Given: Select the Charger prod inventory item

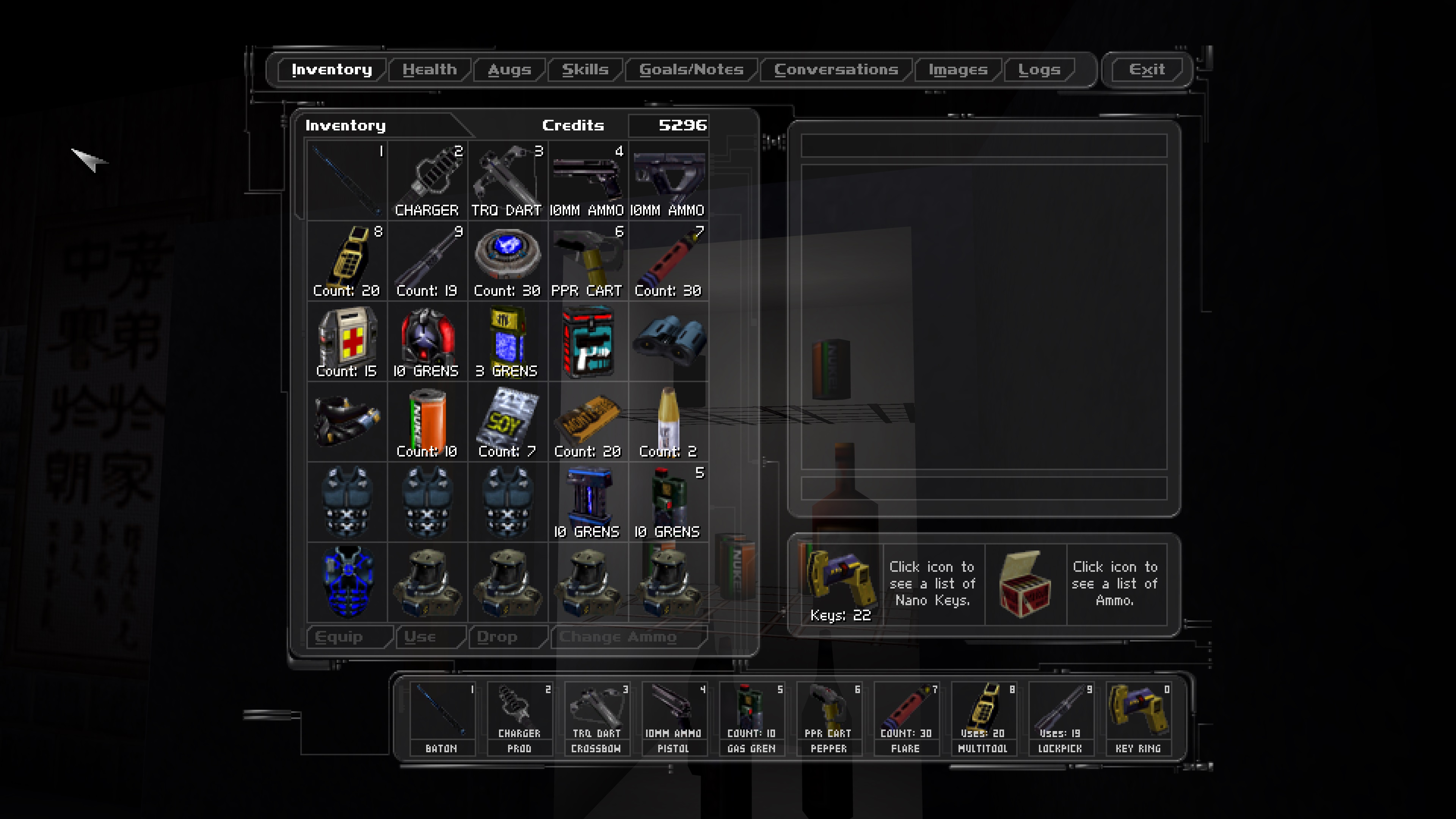Looking at the screenshot, I should [427, 180].
